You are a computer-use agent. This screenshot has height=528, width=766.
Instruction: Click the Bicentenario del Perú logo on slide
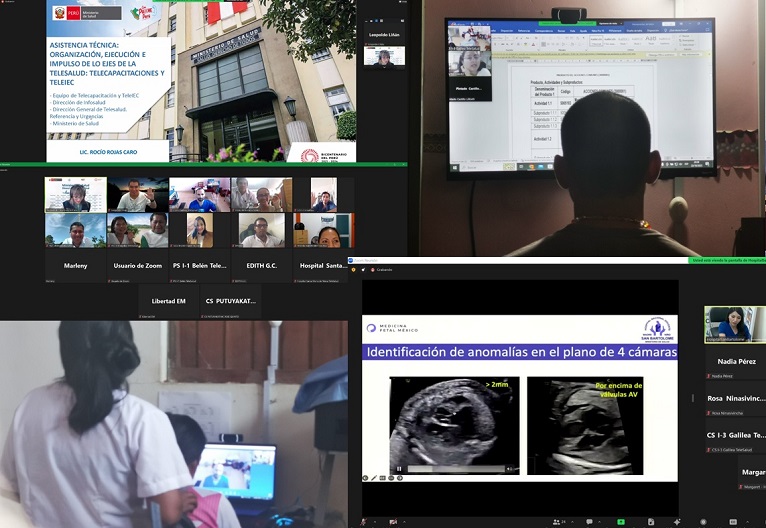click(x=323, y=156)
